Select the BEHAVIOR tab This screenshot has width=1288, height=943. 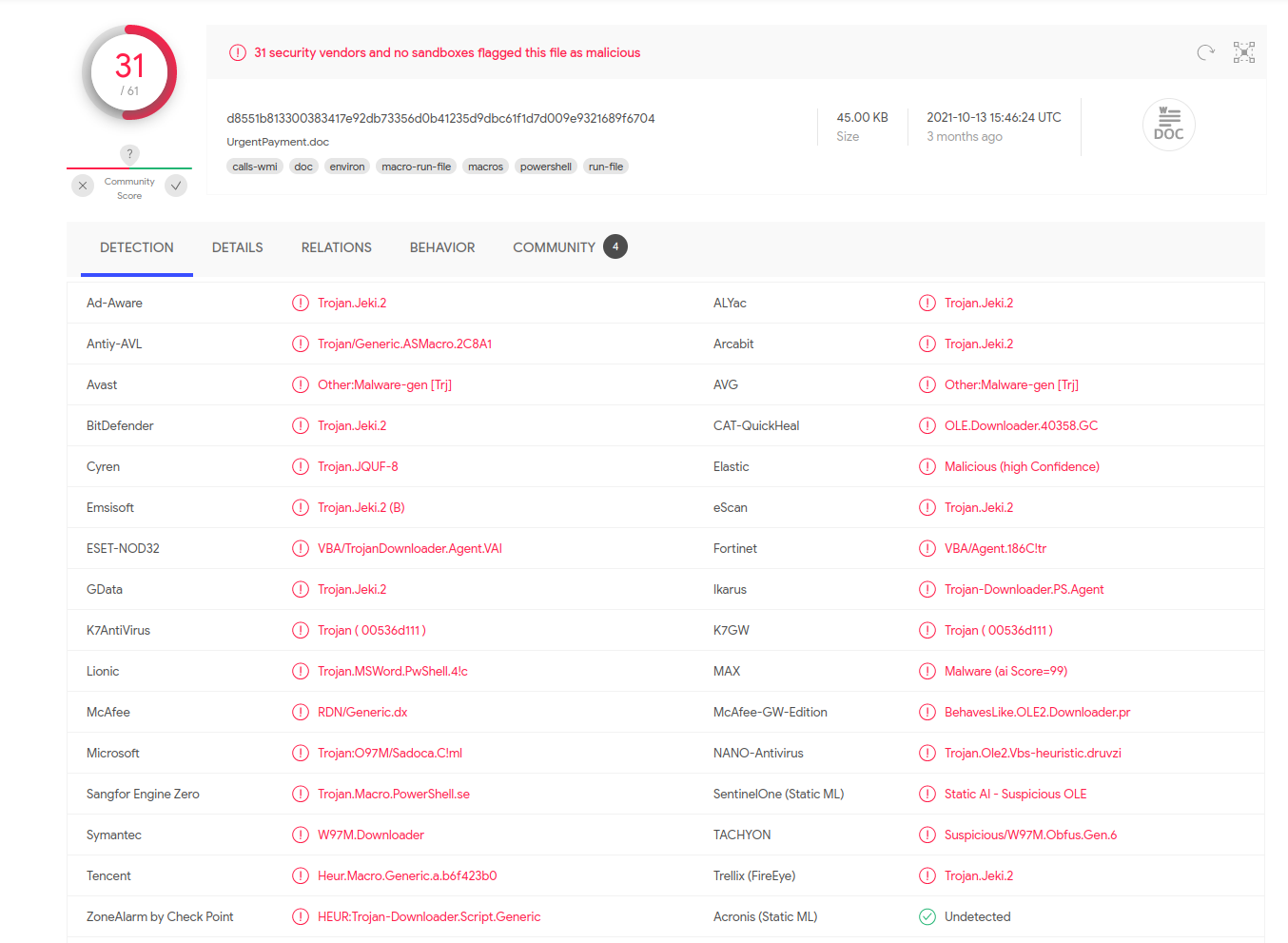441,247
